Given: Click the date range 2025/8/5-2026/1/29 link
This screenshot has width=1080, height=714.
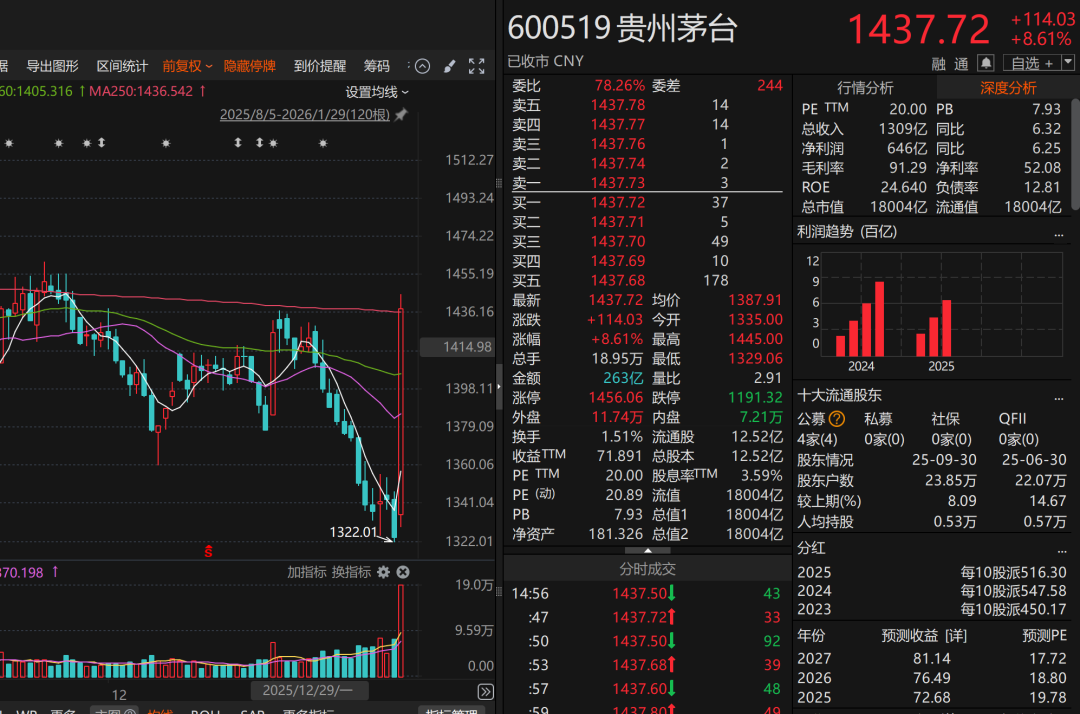Looking at the screenshot, I should click(305, 114).
